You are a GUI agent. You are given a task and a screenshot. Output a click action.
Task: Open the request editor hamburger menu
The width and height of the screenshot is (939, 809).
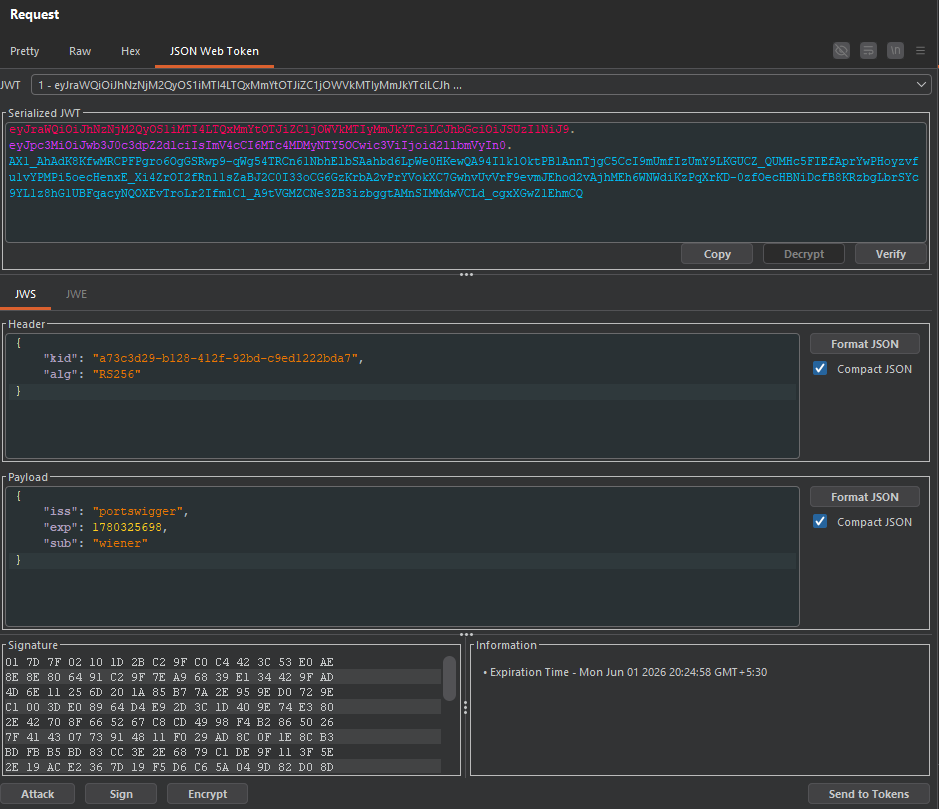coord(920,51)
